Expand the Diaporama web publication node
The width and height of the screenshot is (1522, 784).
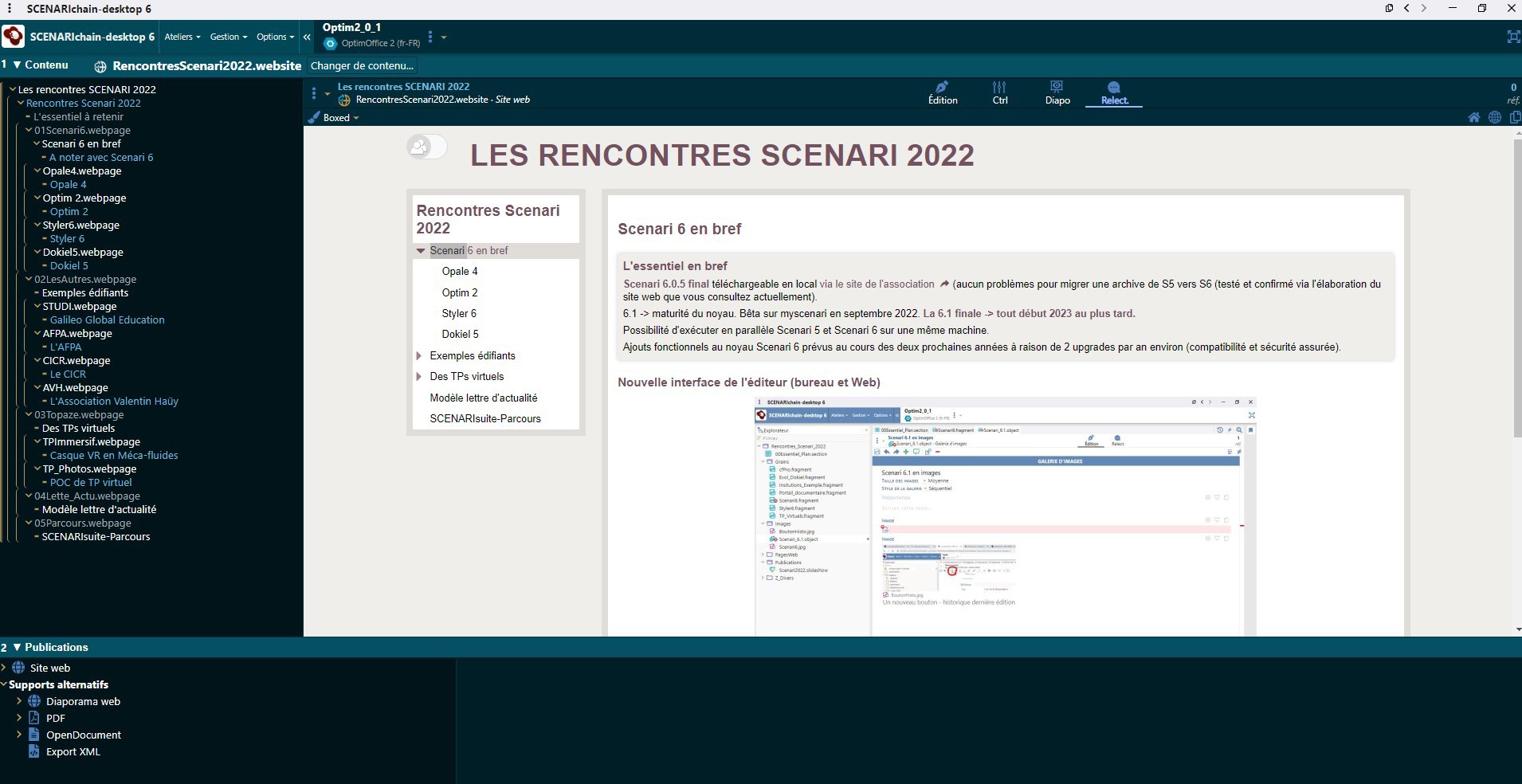point(19,701)
